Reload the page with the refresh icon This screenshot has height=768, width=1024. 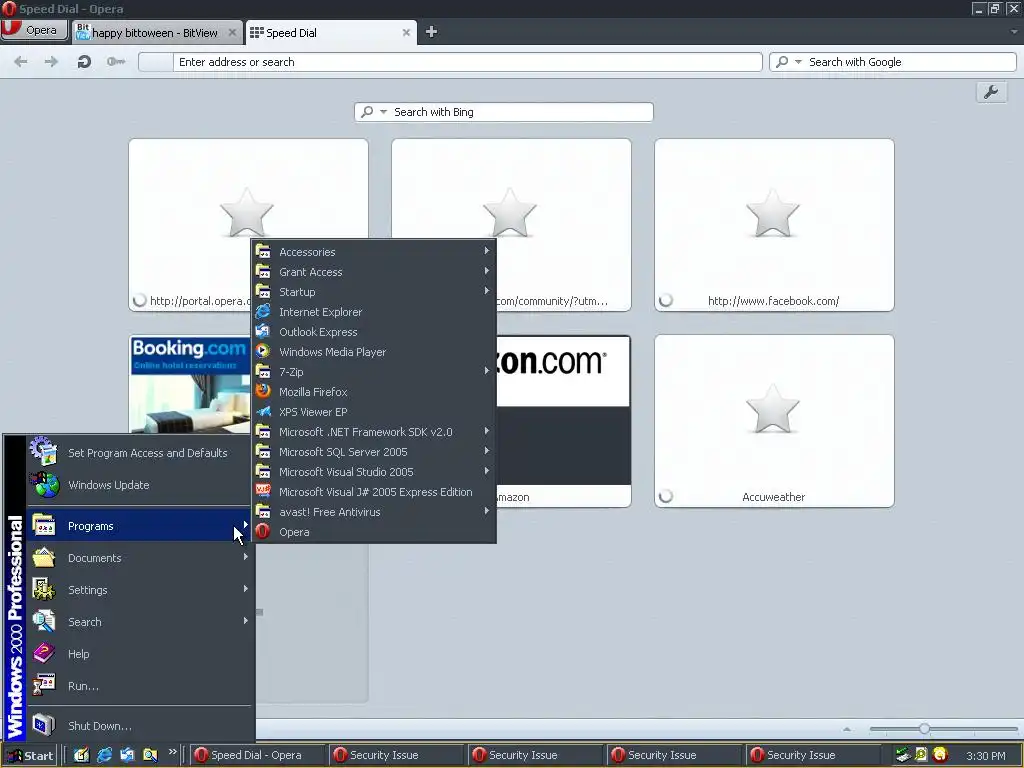tap(84, 62)
